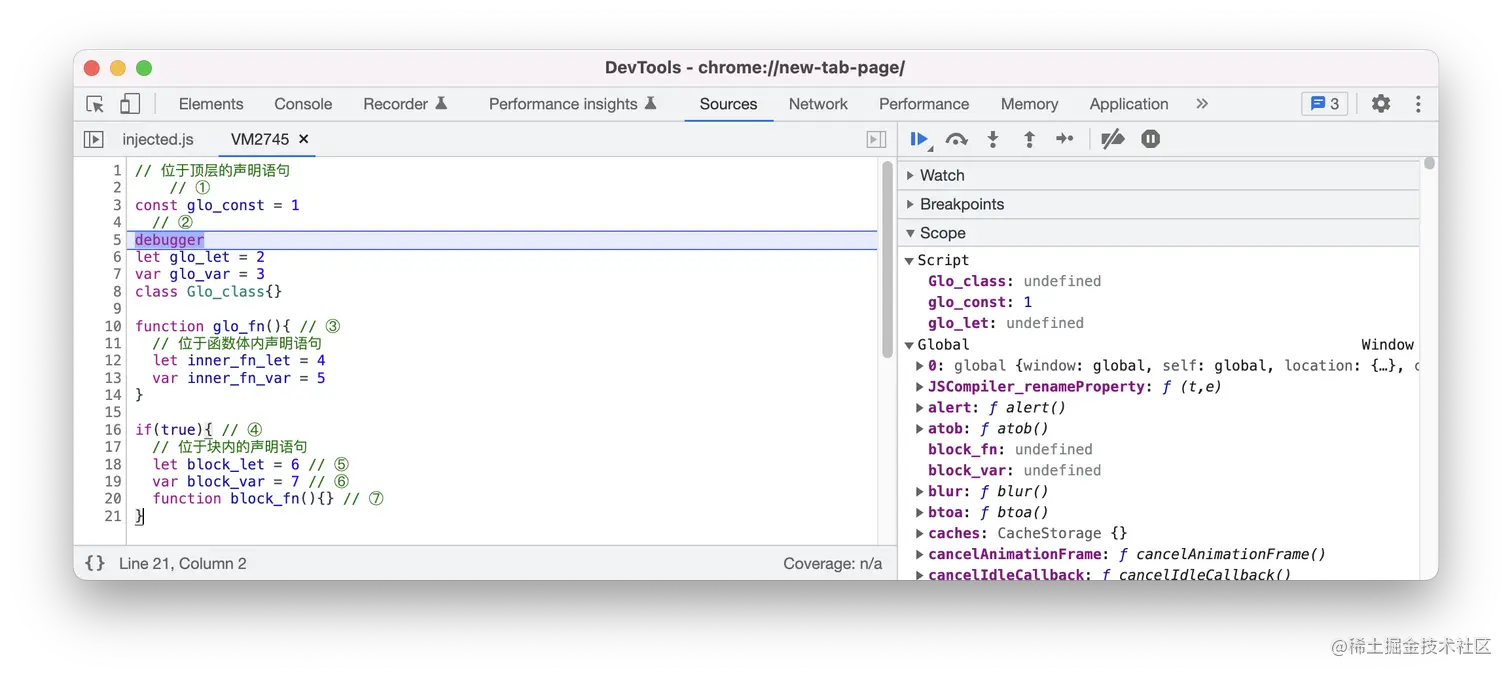Switch to the injected.js file tab
The image size is (1512, 677).
click(x=158, y=139)
